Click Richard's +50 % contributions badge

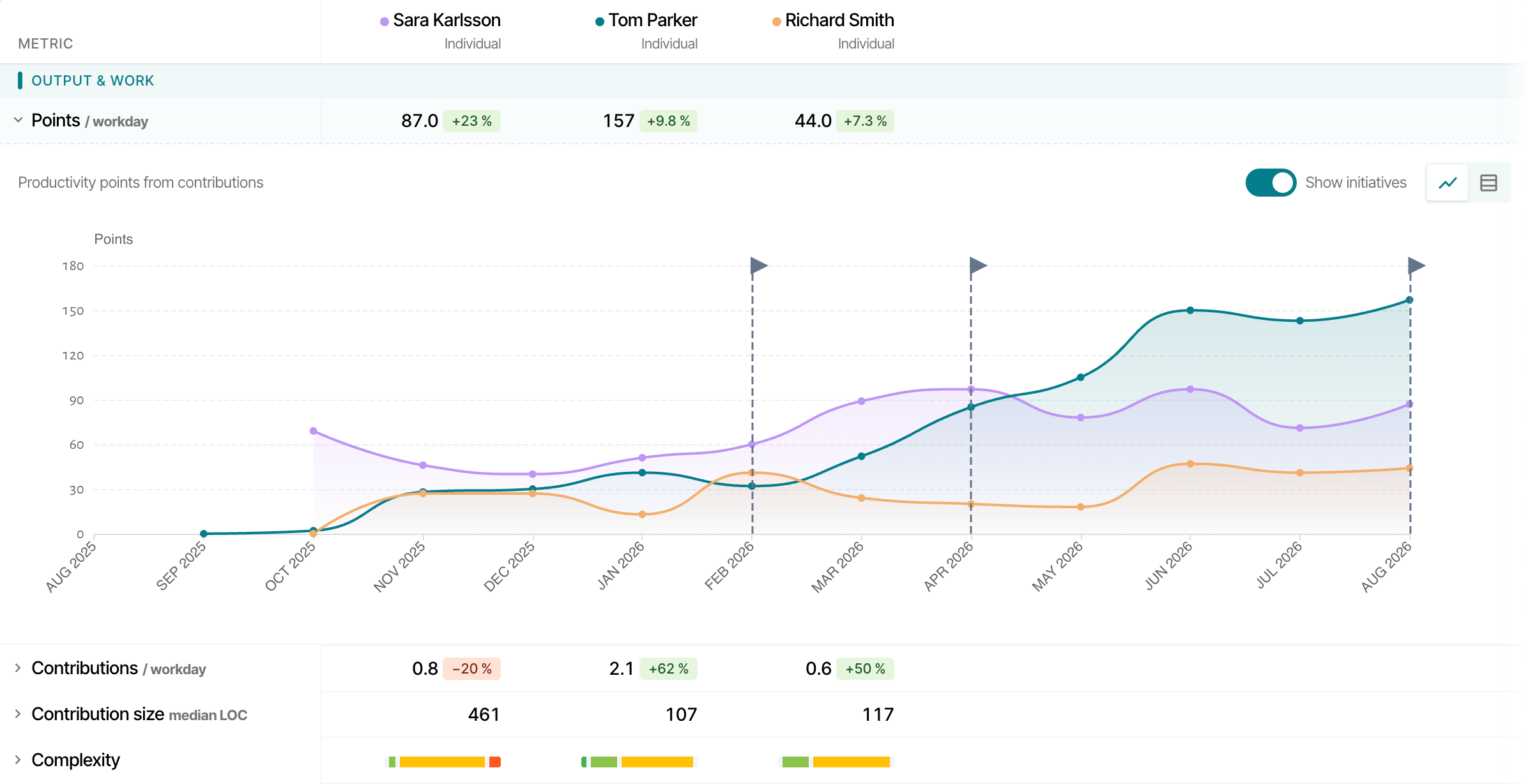tap(865, 668)
